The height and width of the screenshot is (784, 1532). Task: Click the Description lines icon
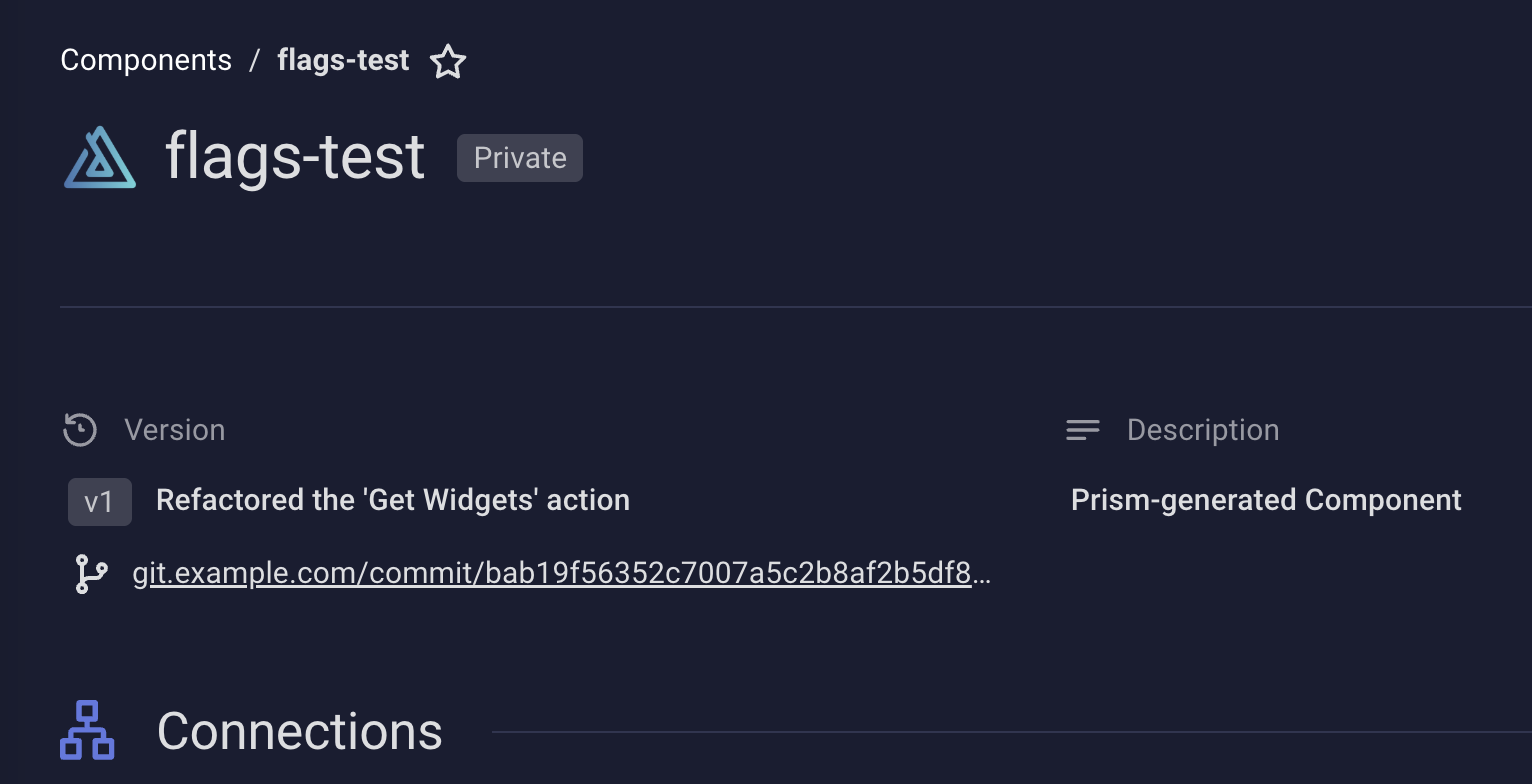coord(1082,429)
